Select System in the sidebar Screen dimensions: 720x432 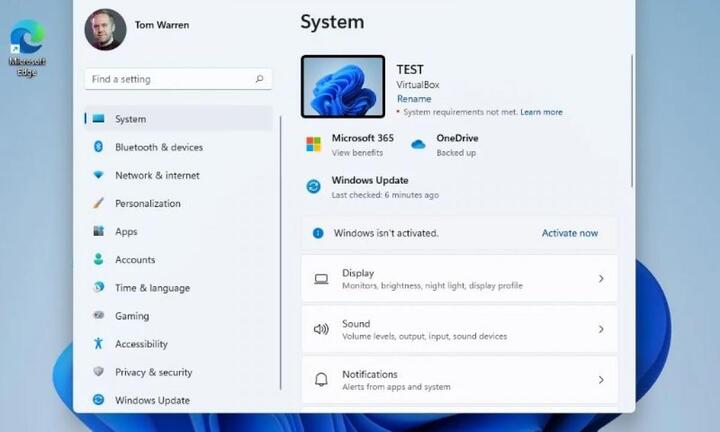coord(179,119)
